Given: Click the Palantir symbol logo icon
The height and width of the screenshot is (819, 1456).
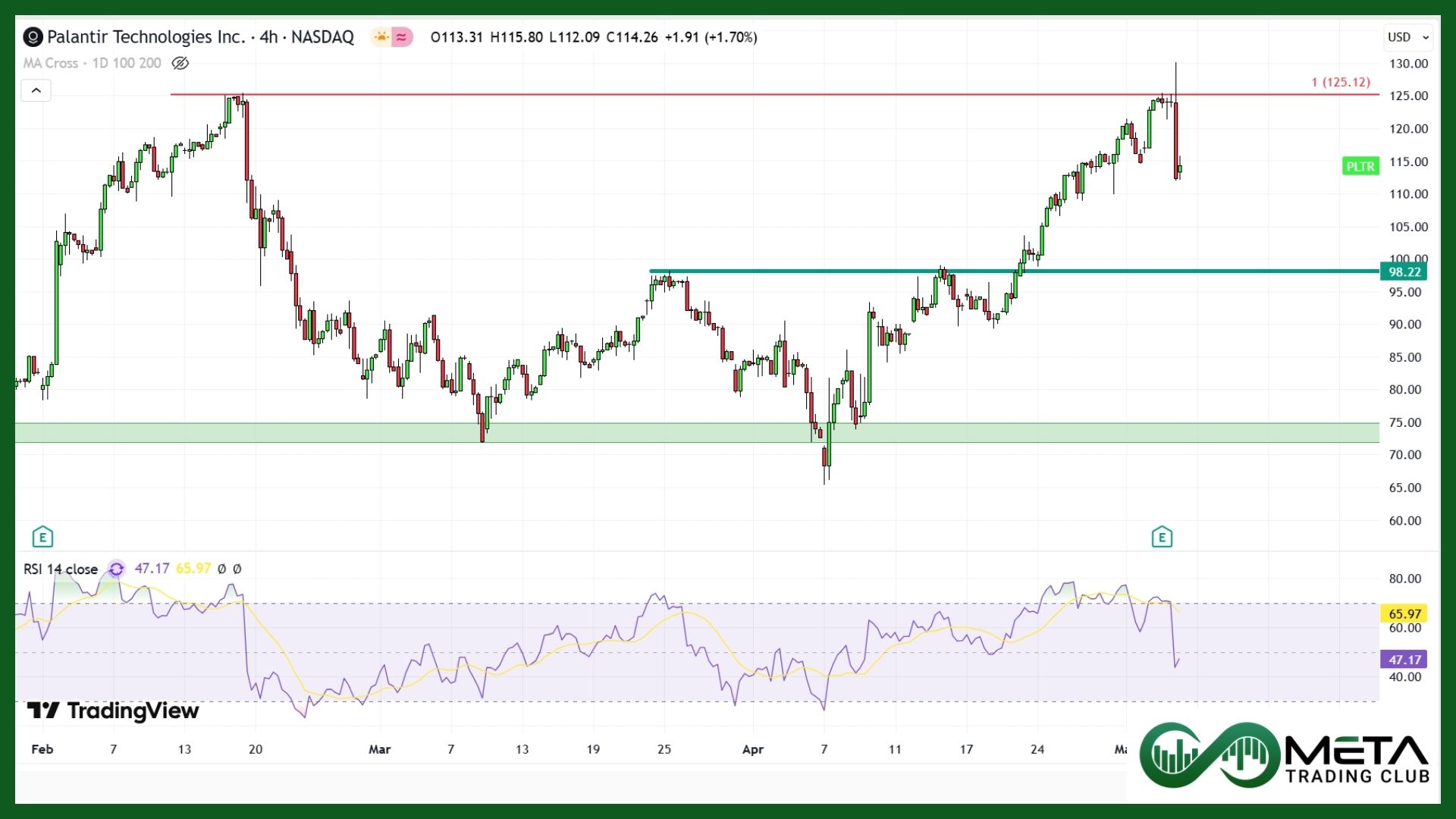Looking at the screenshot, I should pyautogui.click(x=33, y=36).
